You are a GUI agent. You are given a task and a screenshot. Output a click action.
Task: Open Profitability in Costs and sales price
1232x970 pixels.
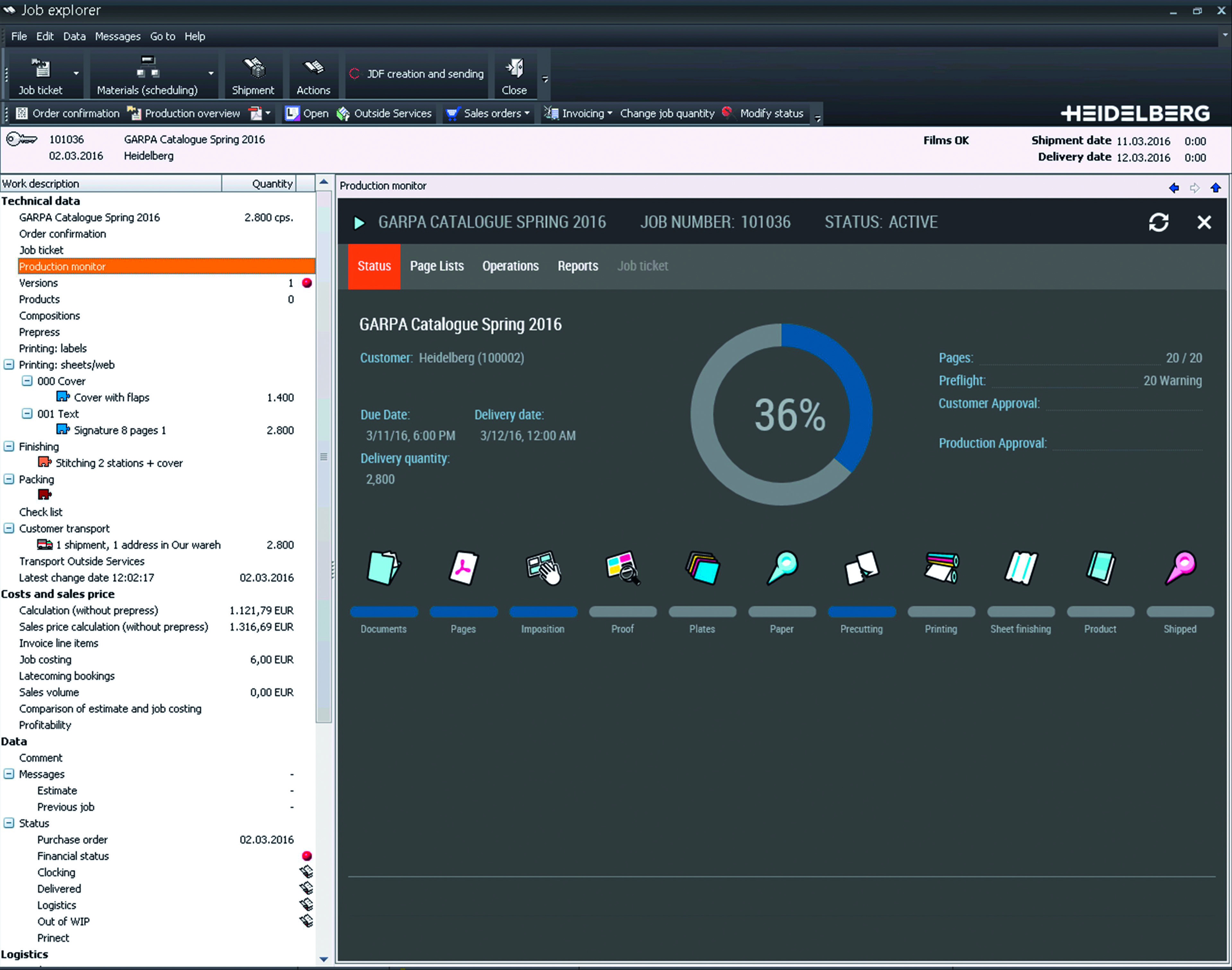(x=45, y=725)
